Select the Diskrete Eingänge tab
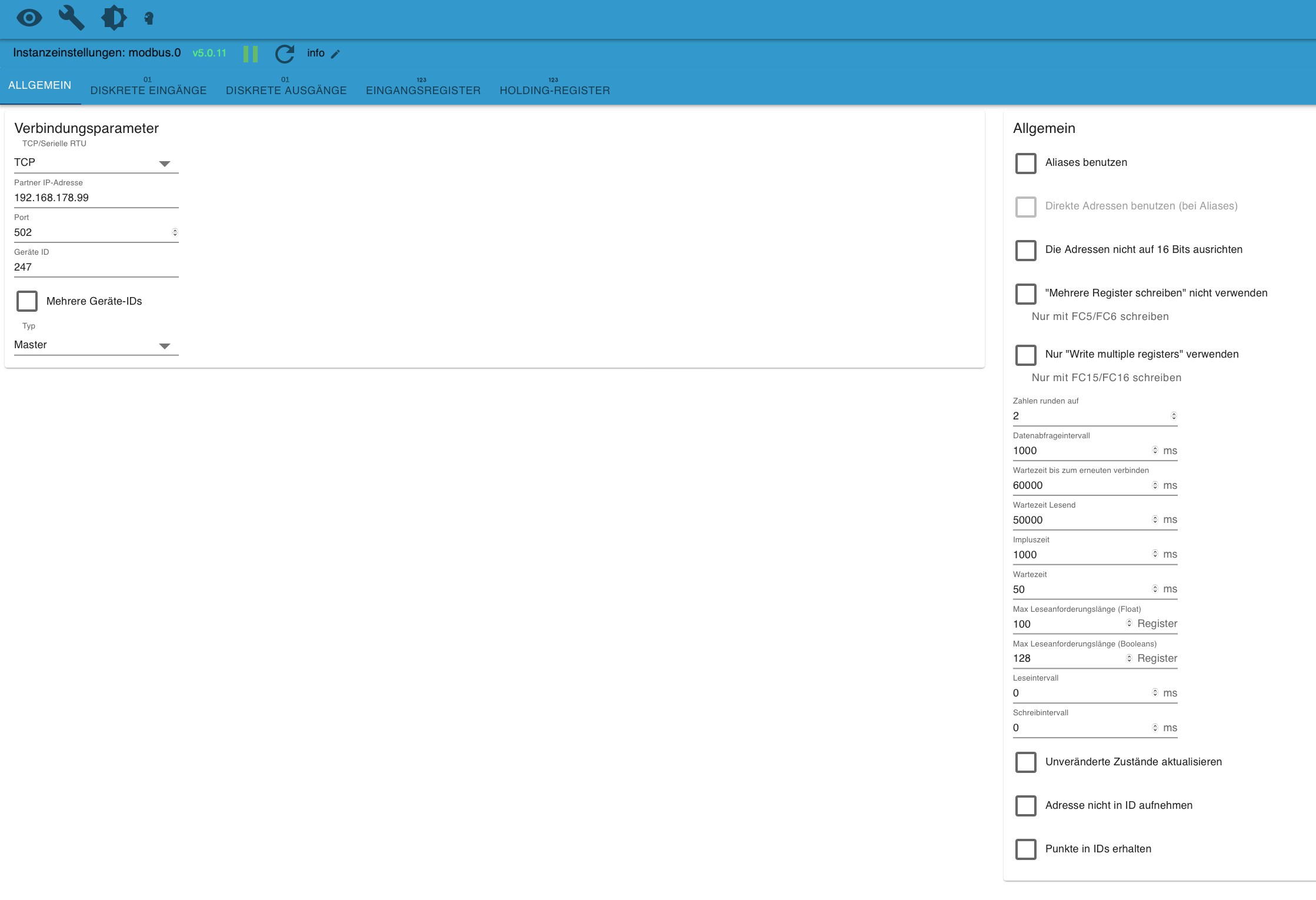This screenshot has width=1316, height=900. (148, 89)
